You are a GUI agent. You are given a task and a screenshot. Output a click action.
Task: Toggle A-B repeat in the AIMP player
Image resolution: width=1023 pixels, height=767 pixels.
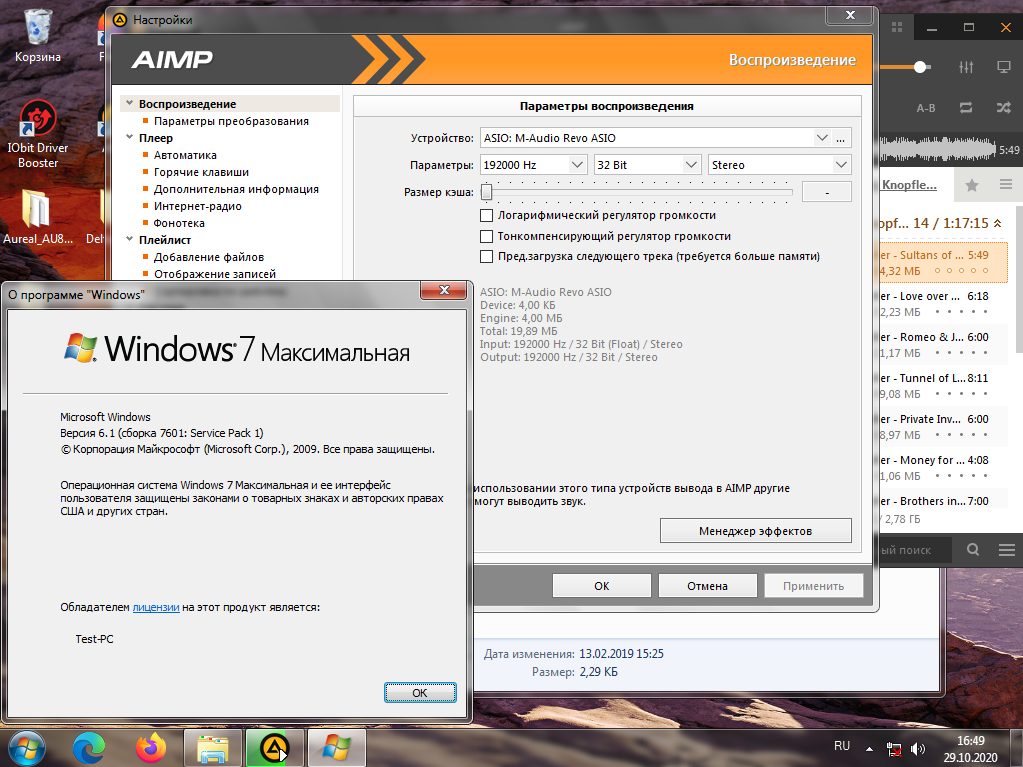click(926, 108)
